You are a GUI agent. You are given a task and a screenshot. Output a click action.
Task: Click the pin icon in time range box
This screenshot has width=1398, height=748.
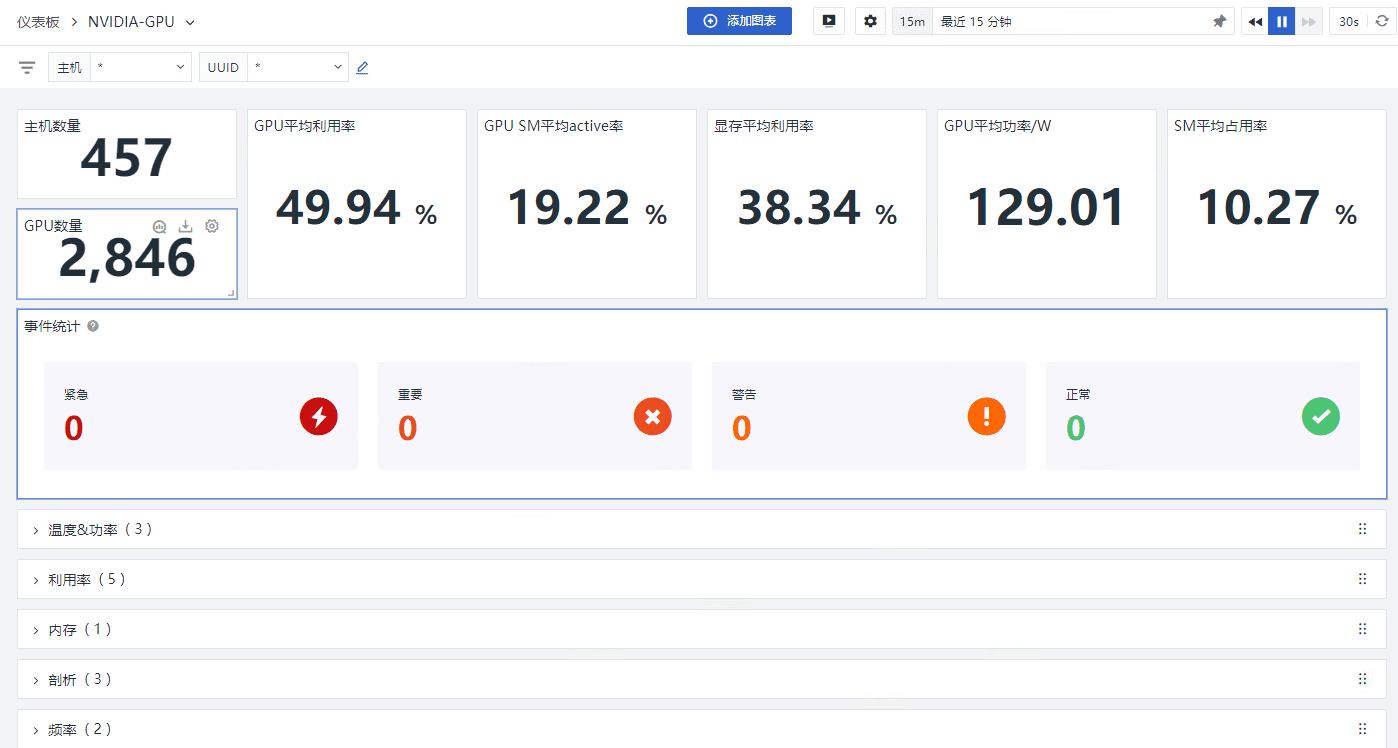click(x=1219, y=21)
